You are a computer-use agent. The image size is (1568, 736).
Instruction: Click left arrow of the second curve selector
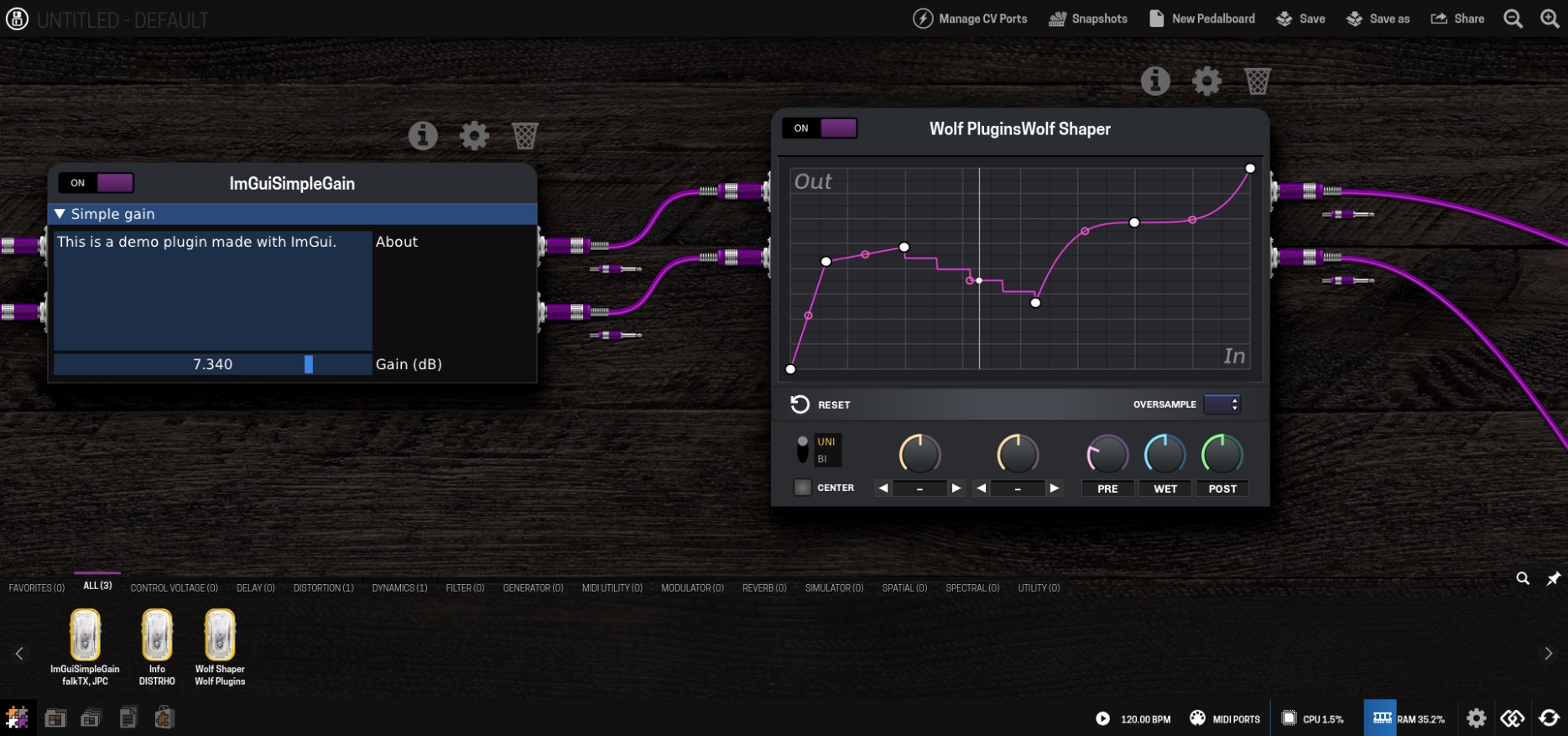coord(982,488)
